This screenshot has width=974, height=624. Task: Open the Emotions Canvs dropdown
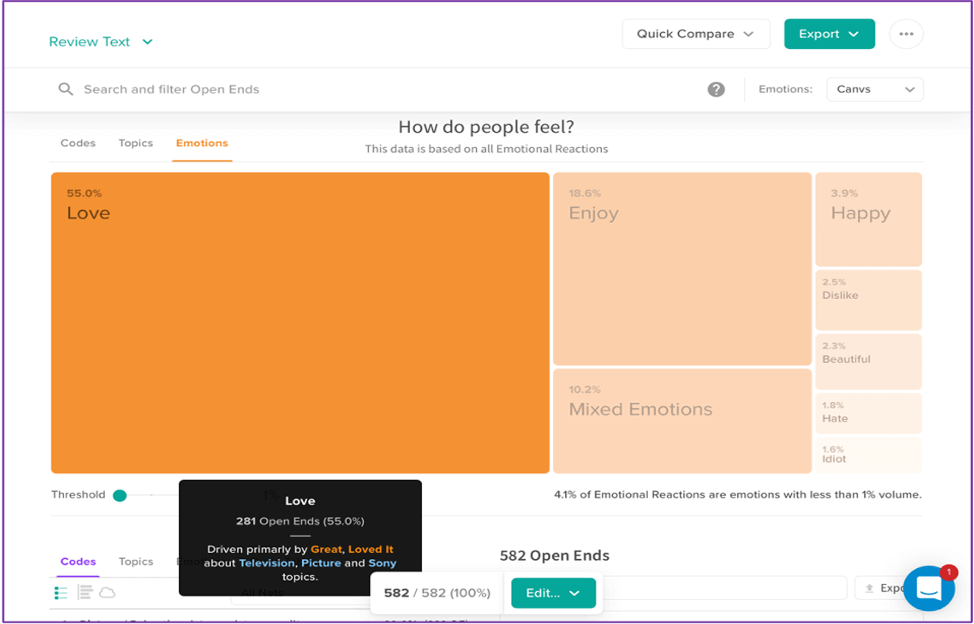point(875,89)
